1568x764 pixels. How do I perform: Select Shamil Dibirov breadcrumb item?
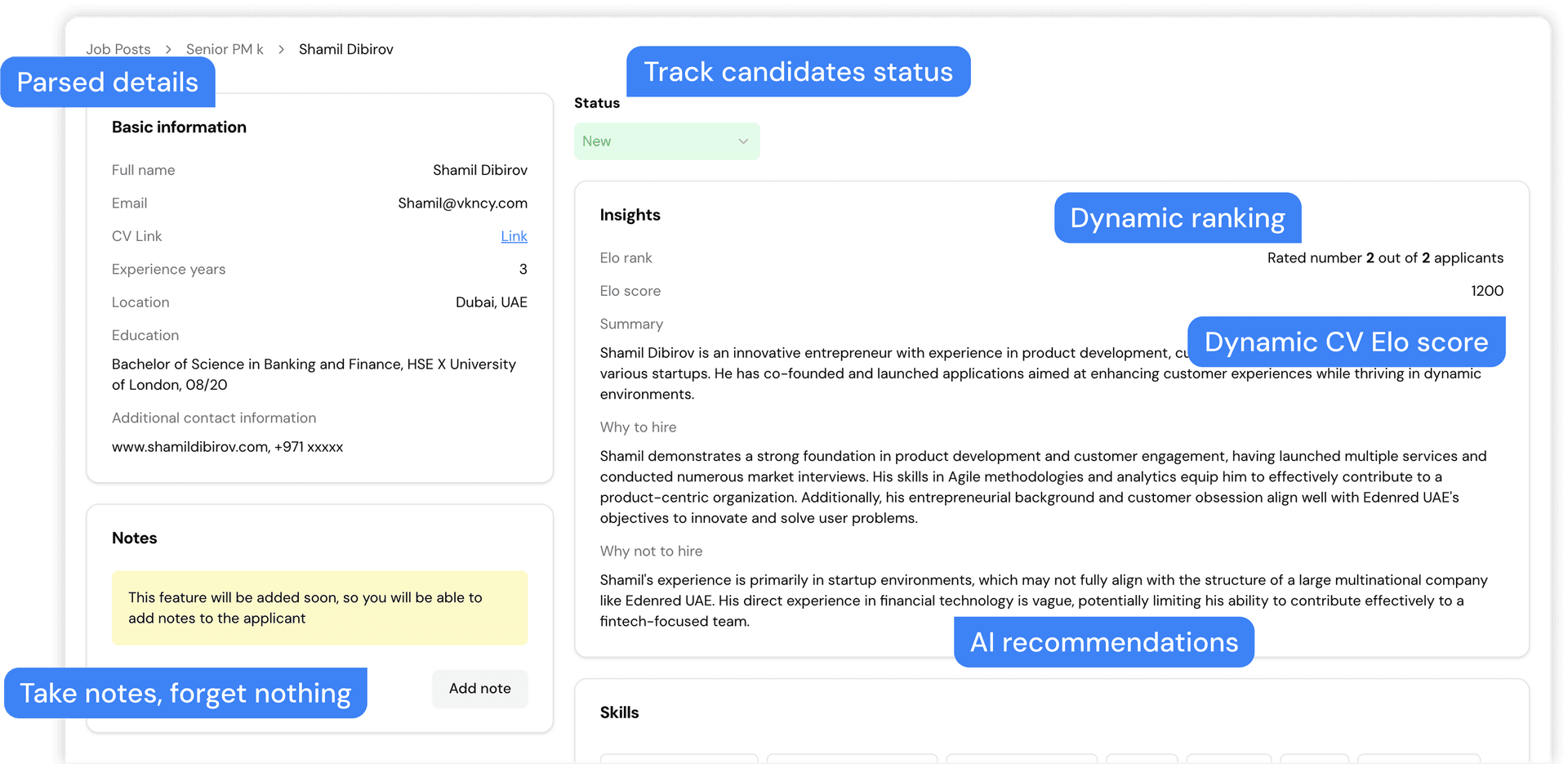[346, 49]
